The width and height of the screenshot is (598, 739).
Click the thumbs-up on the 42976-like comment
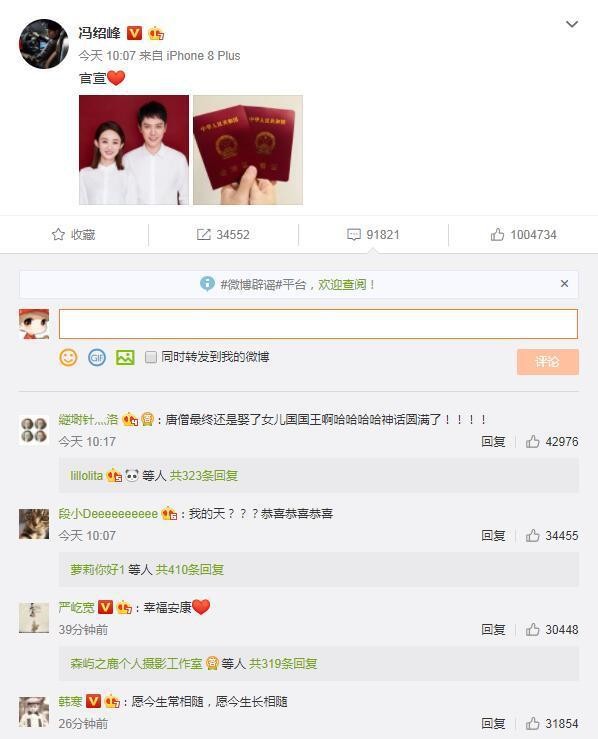532,442
